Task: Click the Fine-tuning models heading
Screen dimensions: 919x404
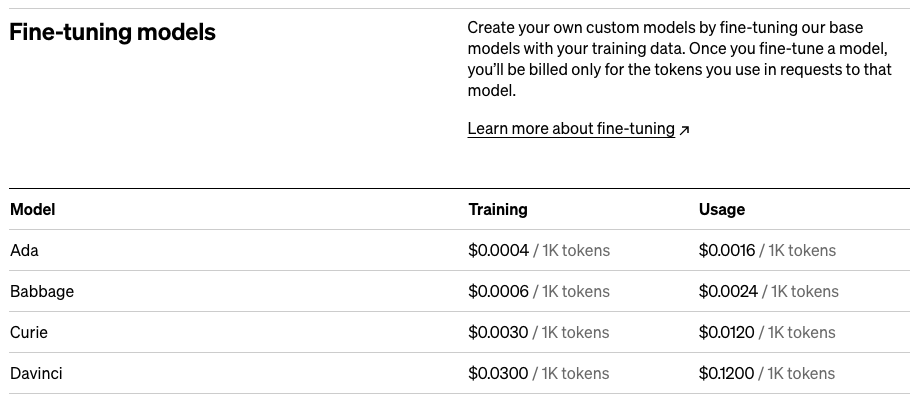Action: (112, 32)
